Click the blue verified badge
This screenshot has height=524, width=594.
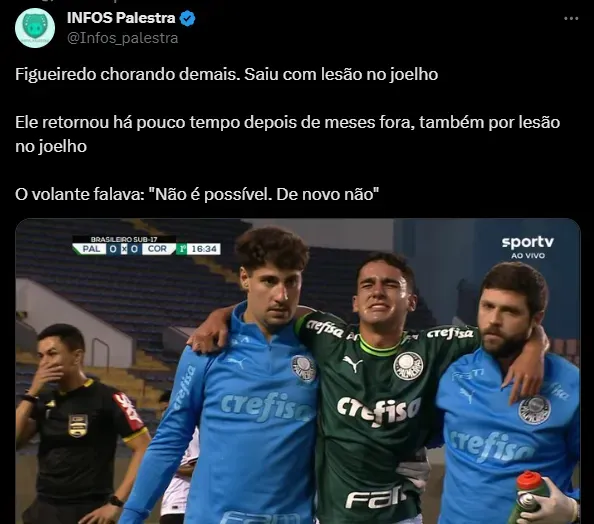(187, 19)
